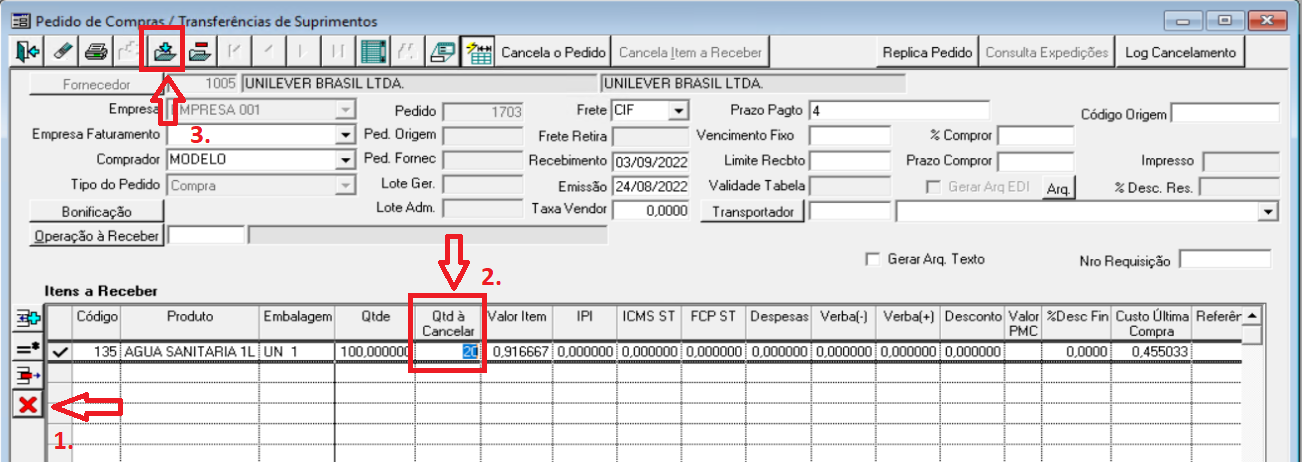Click the Embalagem cell UN 1
Image resolution: width=1302 pixels, height=462 pixels.
297,351
